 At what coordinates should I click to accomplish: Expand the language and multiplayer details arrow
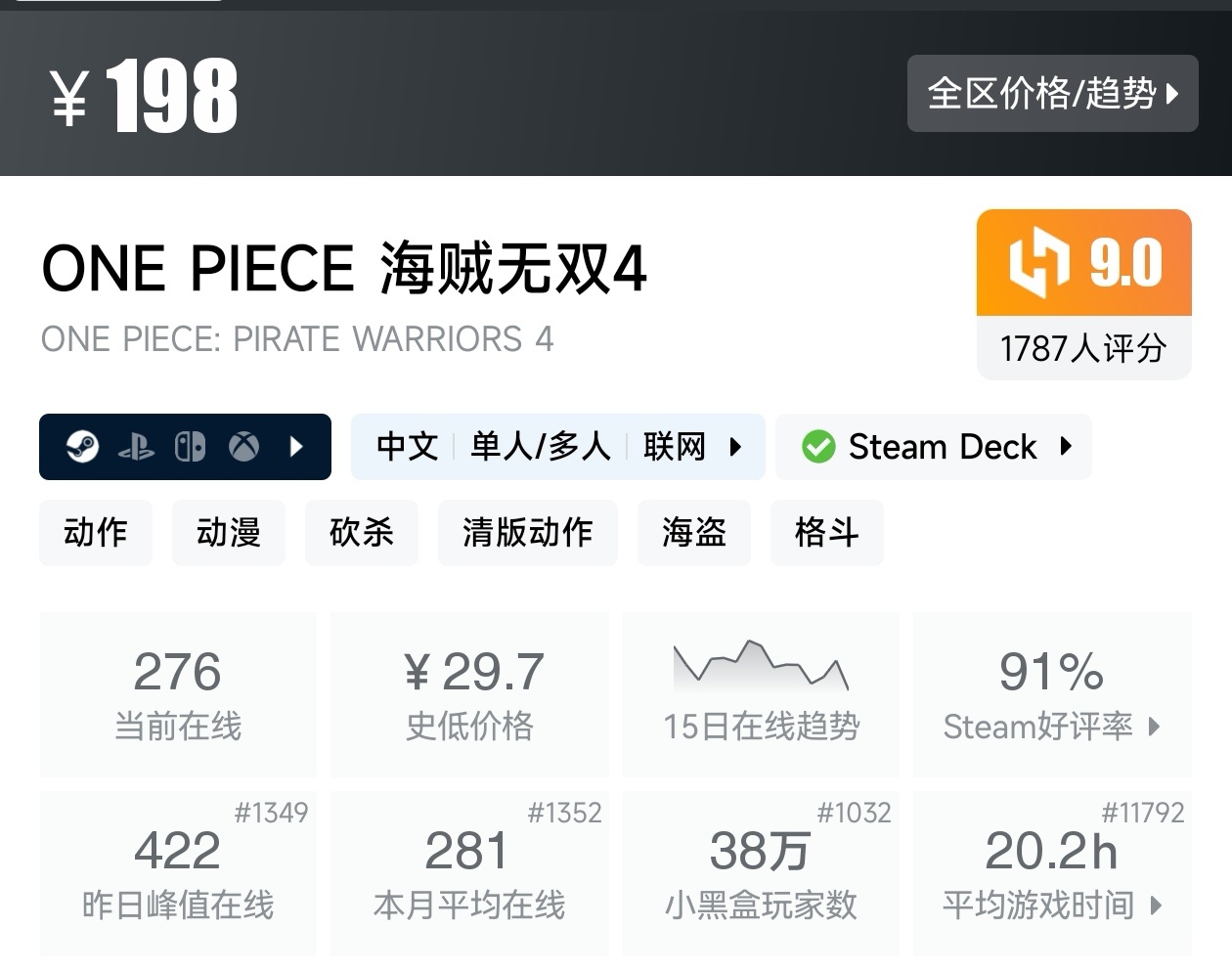tap(736, 447)
